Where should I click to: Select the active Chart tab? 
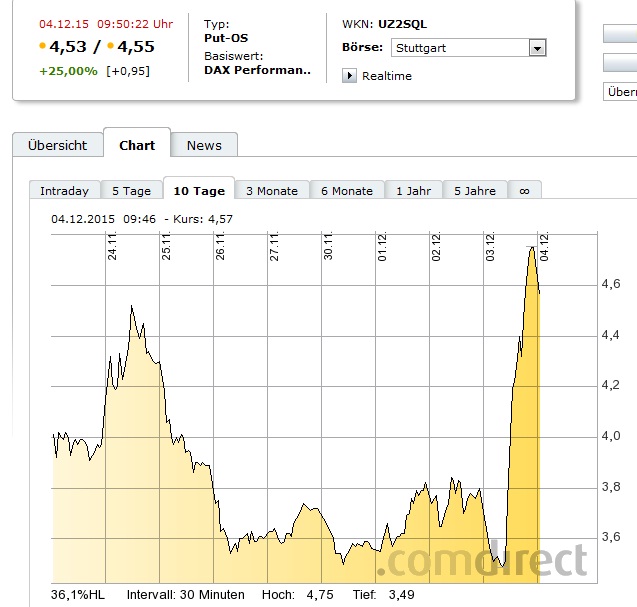click(137, 145)
